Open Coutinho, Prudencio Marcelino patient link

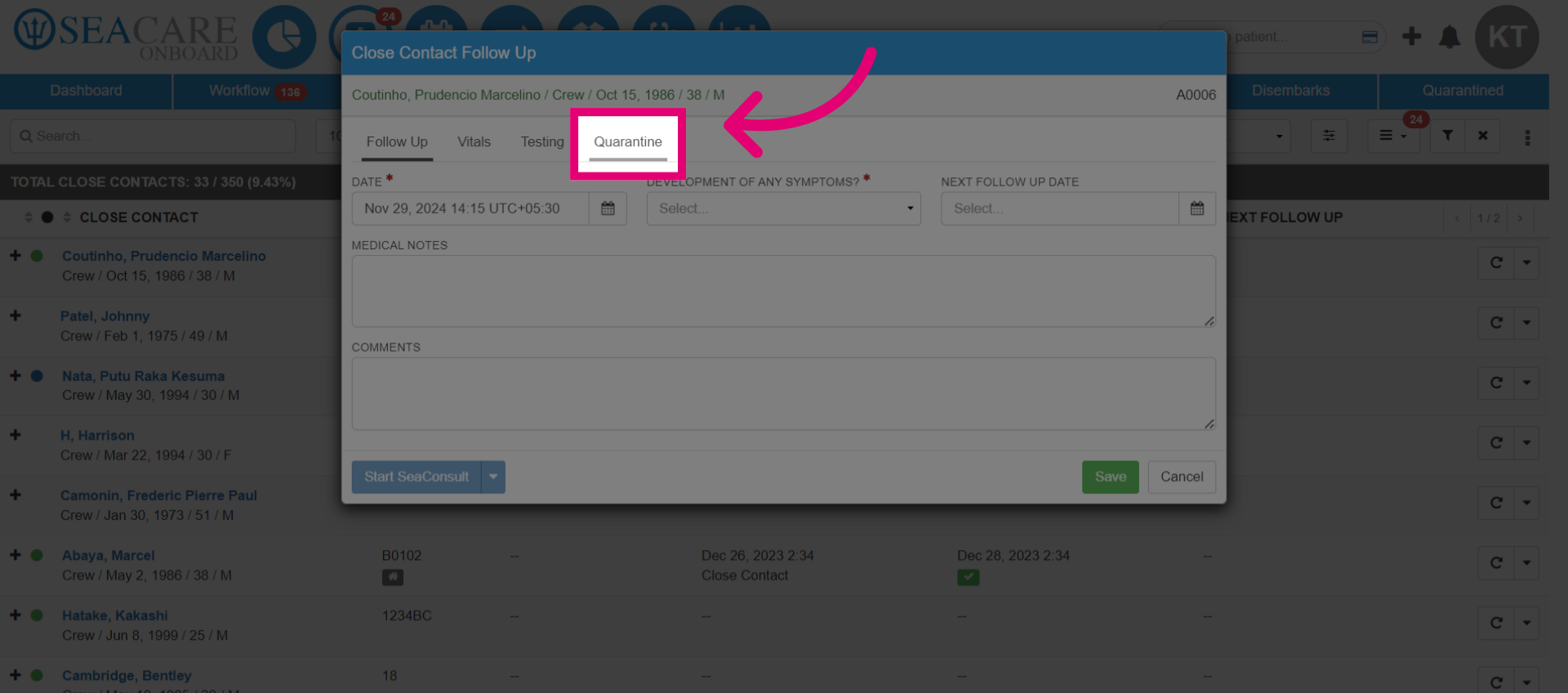tap(164, 256)
